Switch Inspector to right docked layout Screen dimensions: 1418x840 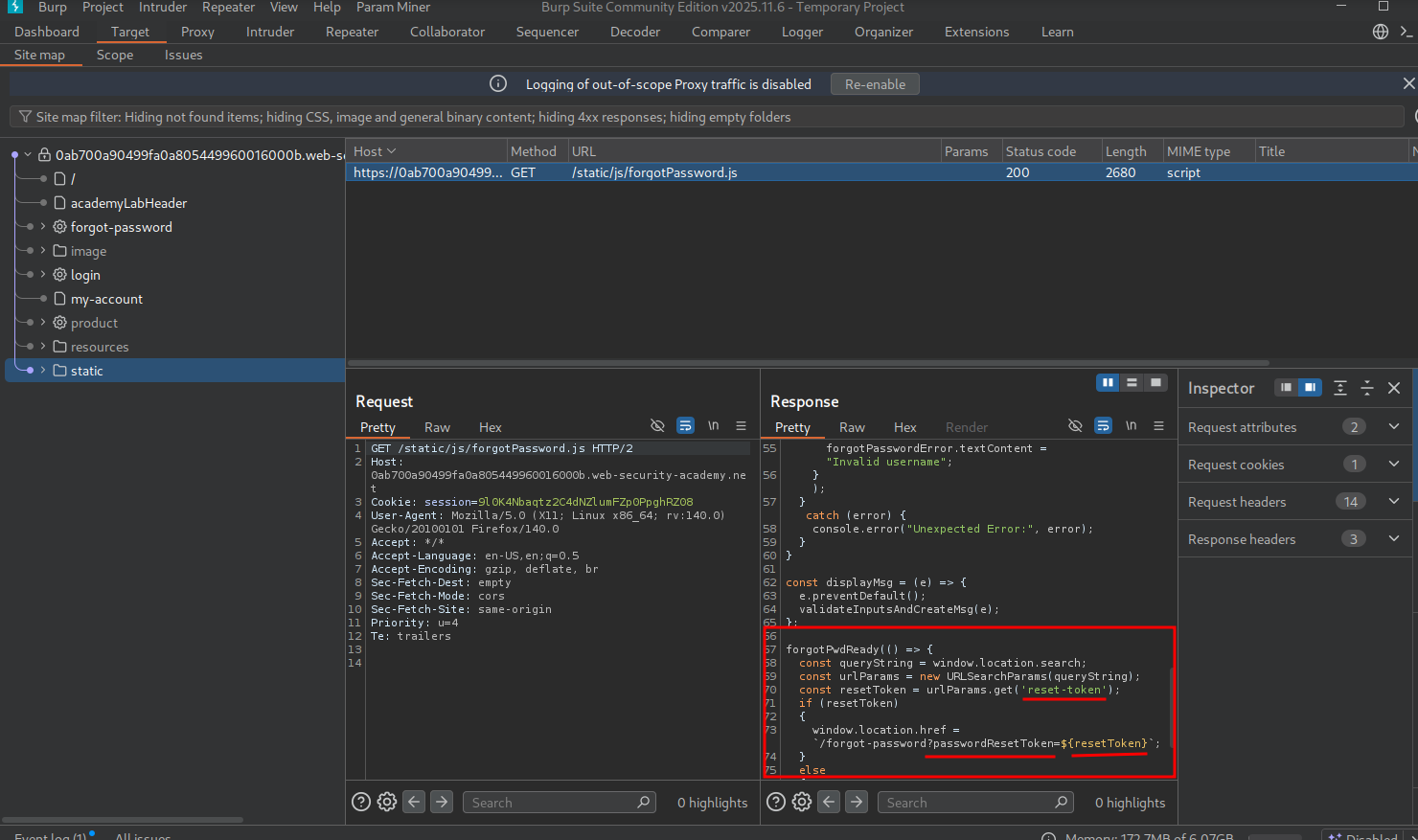(x=1310, y=387)
